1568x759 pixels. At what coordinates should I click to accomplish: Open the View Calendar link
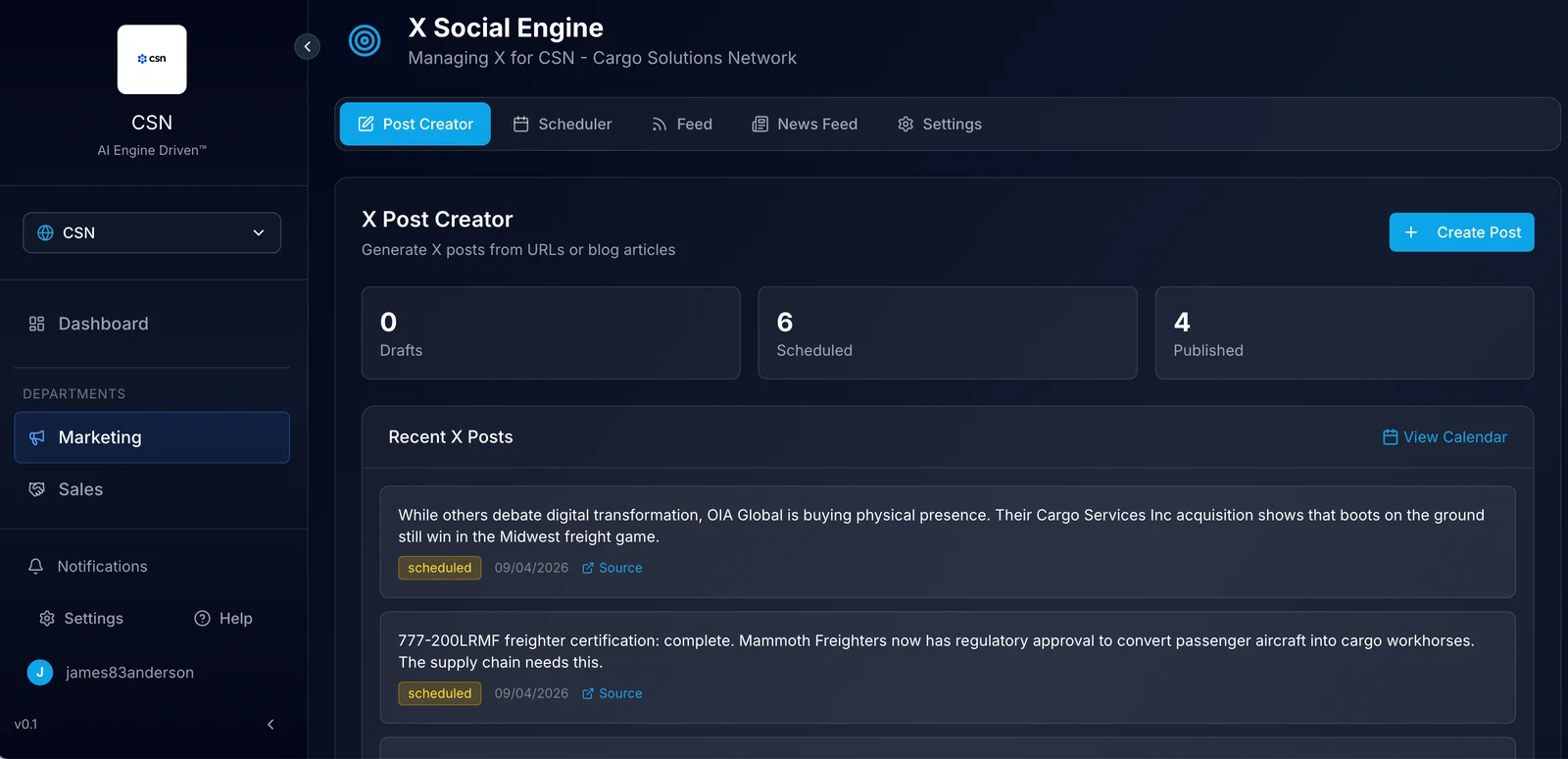(x=1445, y=437)
